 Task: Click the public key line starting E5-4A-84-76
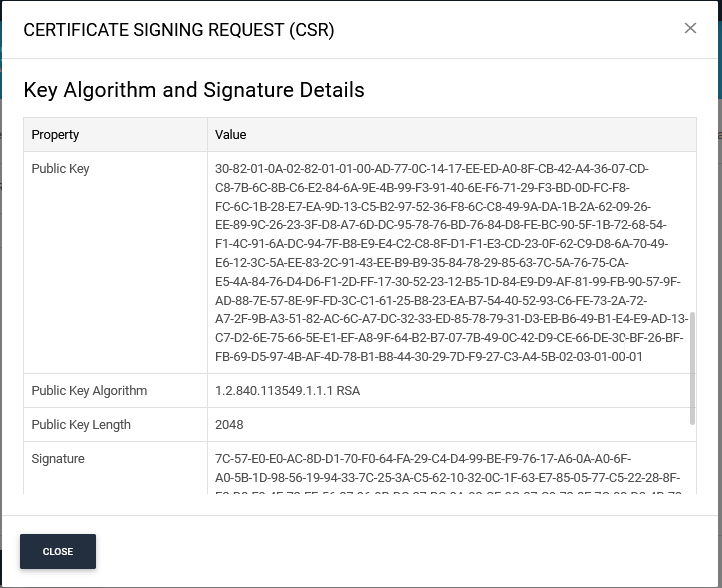(448, 281)
